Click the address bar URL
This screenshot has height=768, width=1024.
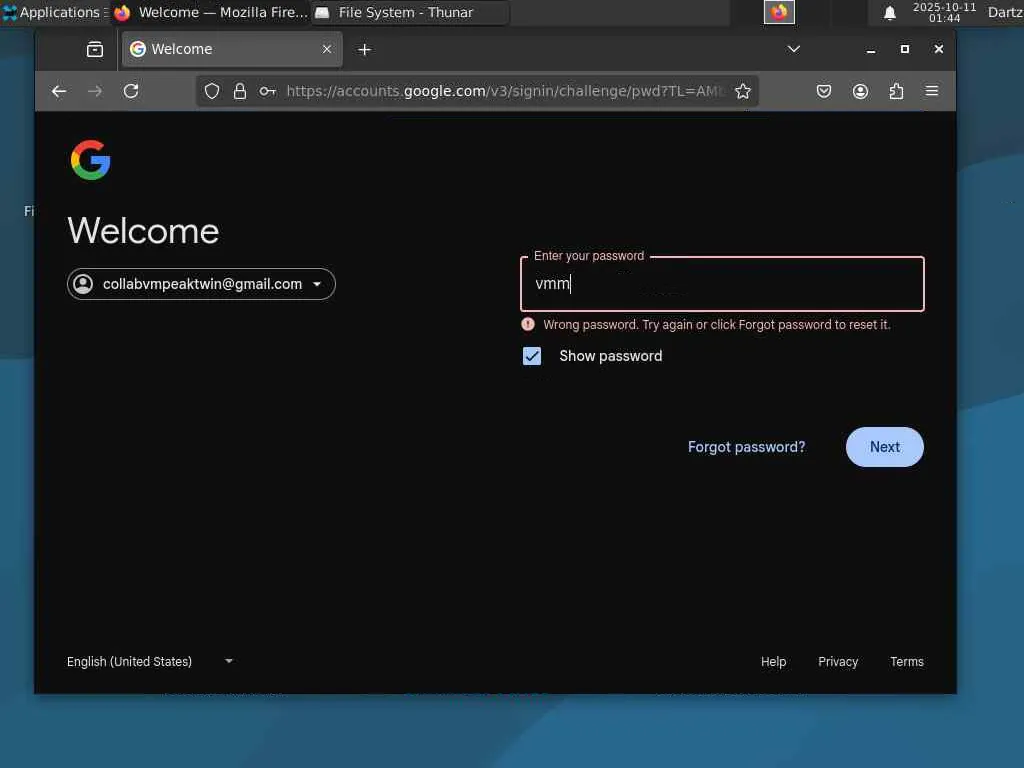pos(506,91)
